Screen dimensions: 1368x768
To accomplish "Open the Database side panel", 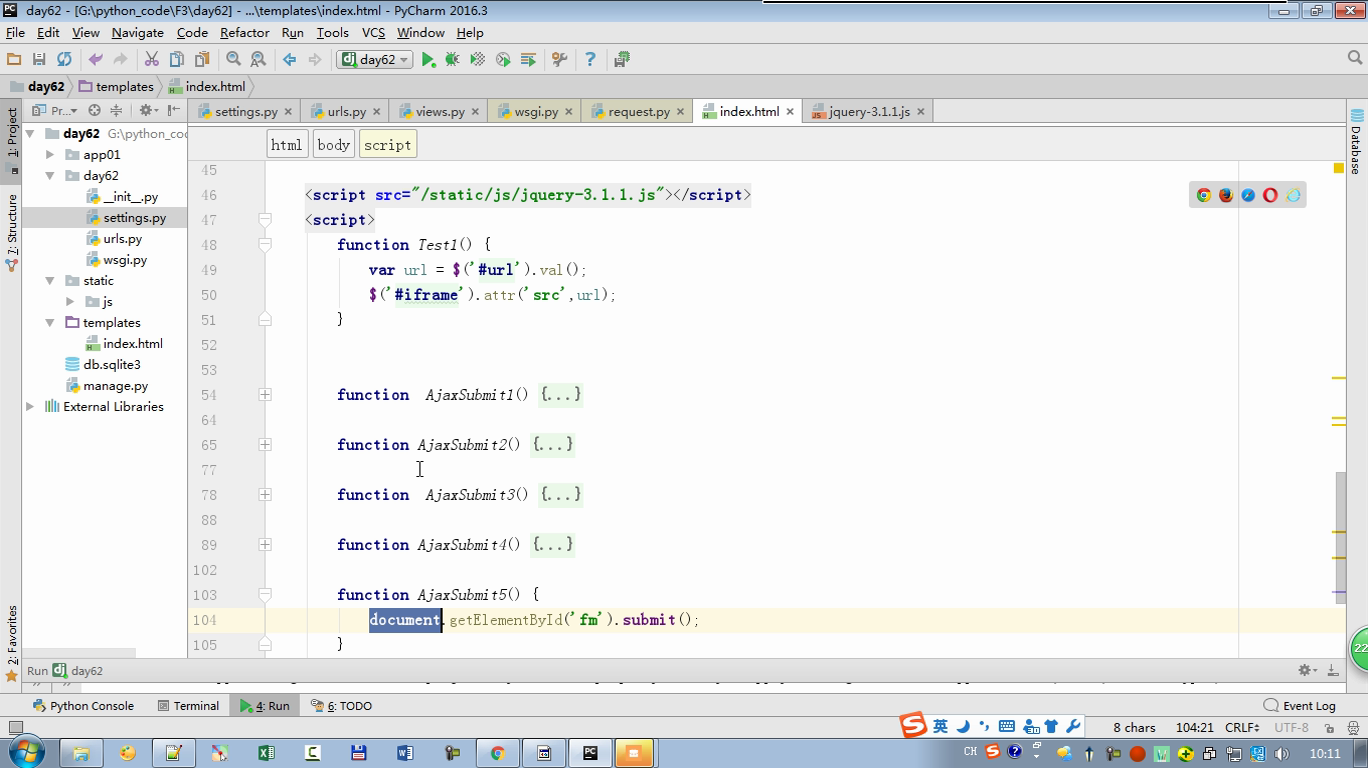I will pyautogui.click(x=1356, y=142).
